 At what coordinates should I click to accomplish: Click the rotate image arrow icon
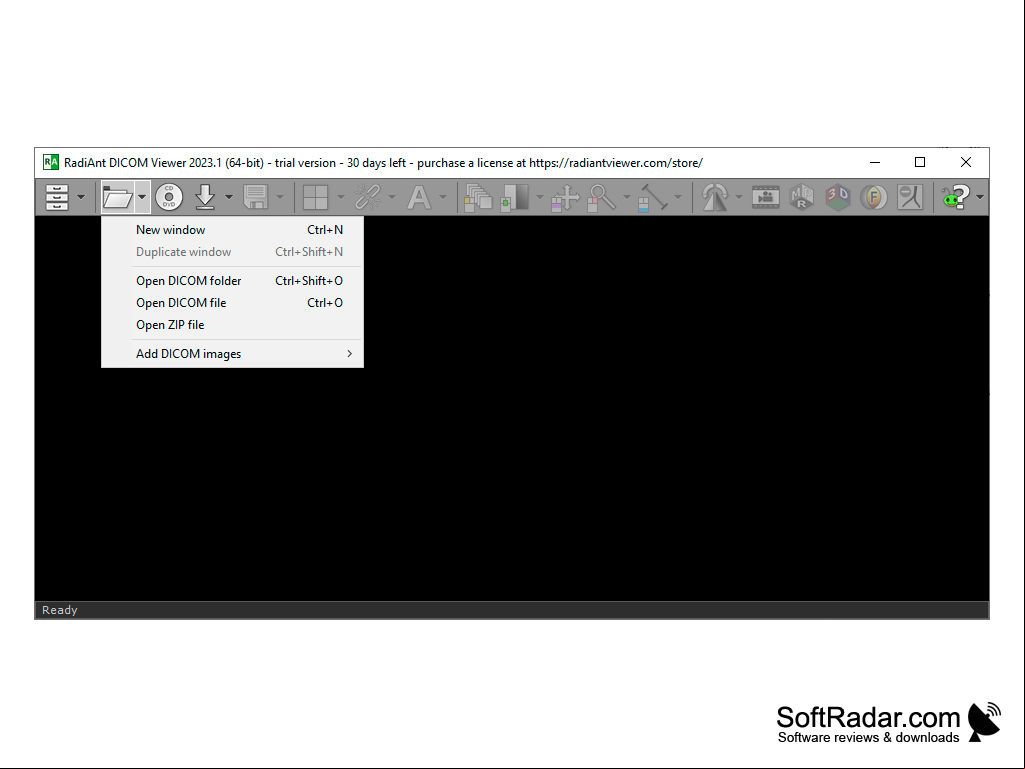click(714, 197)
